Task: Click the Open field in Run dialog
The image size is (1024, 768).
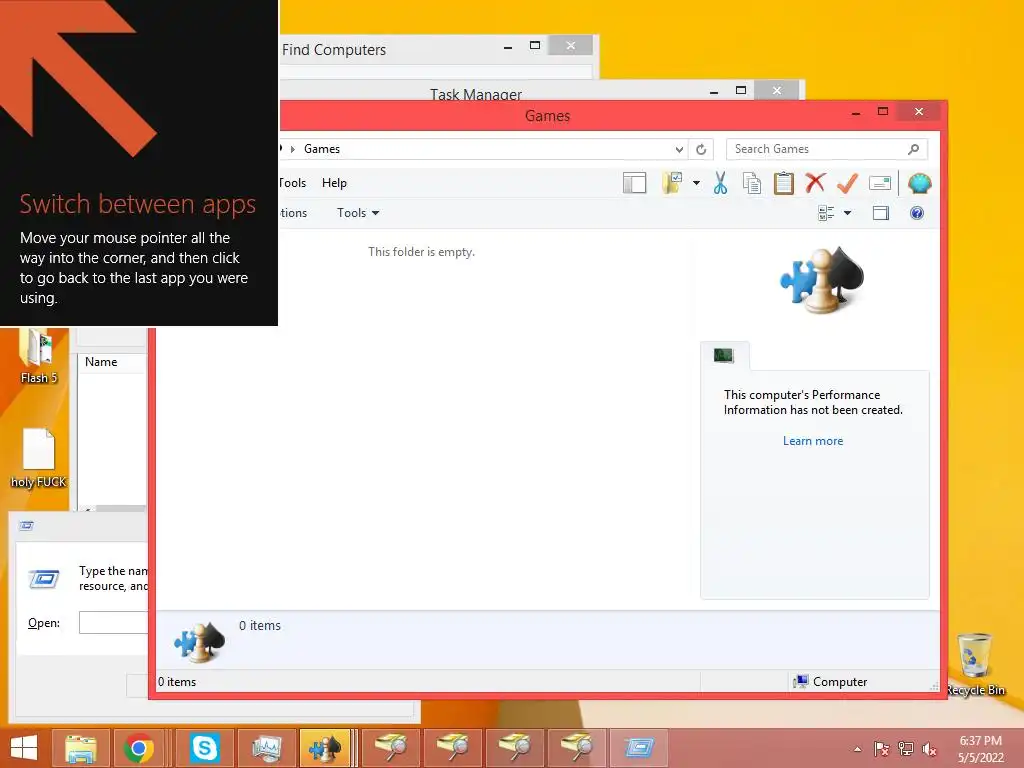Action: [114, 622]
